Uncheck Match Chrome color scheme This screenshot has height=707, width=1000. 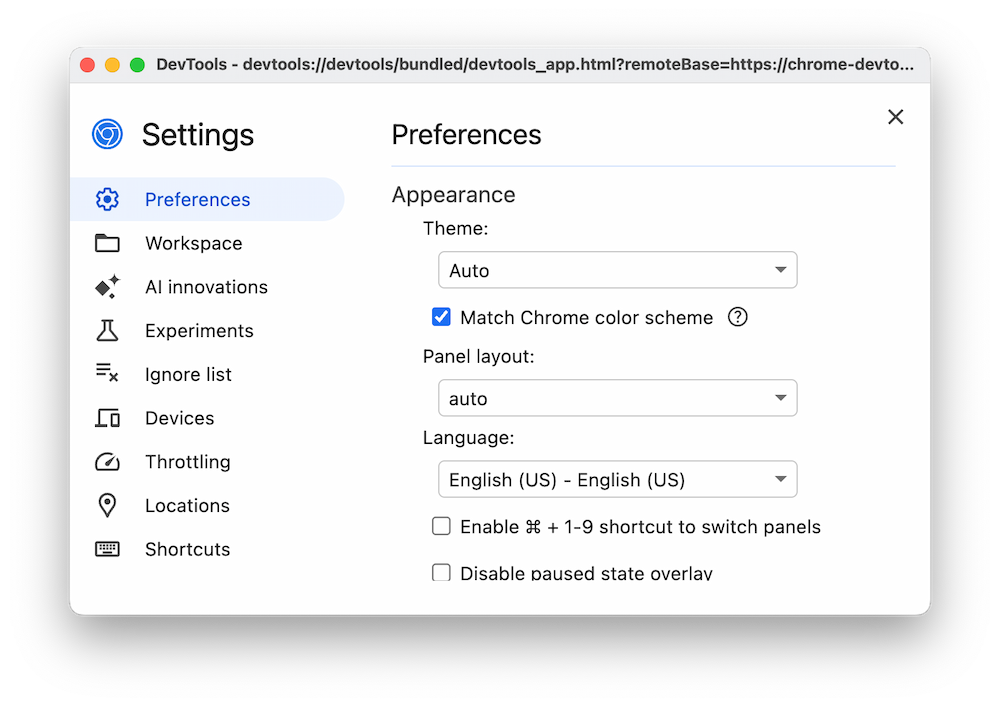click(x=441, y=316)
